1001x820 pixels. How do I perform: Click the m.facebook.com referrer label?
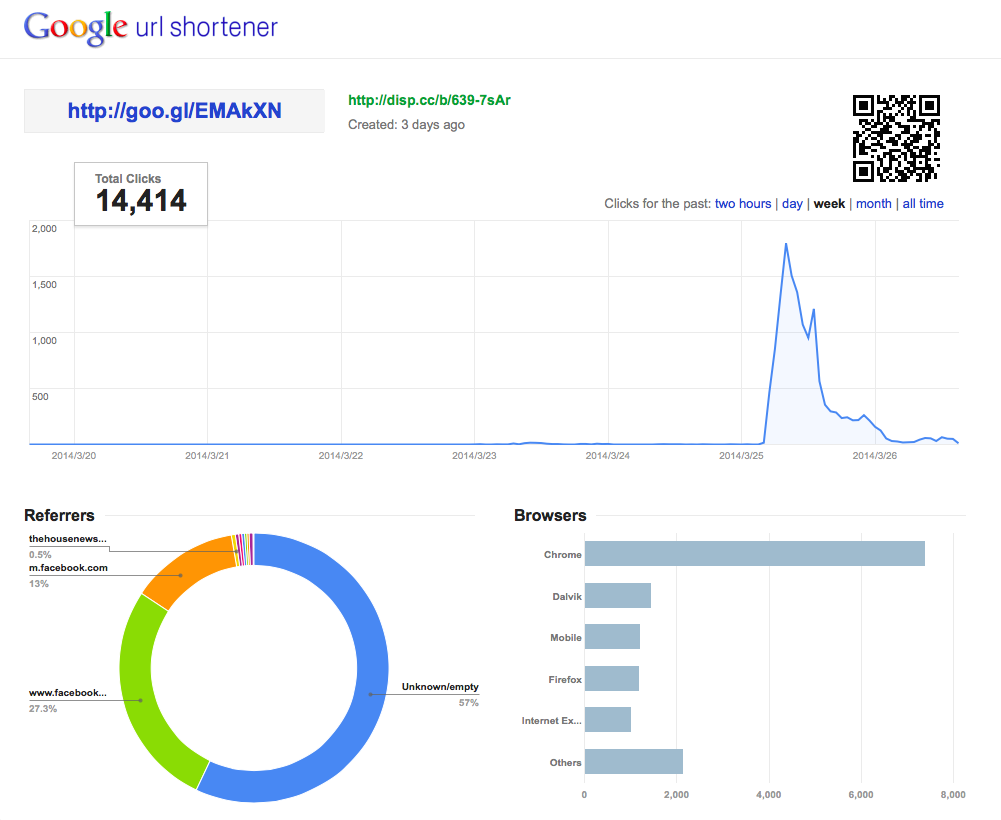(68, 568)
